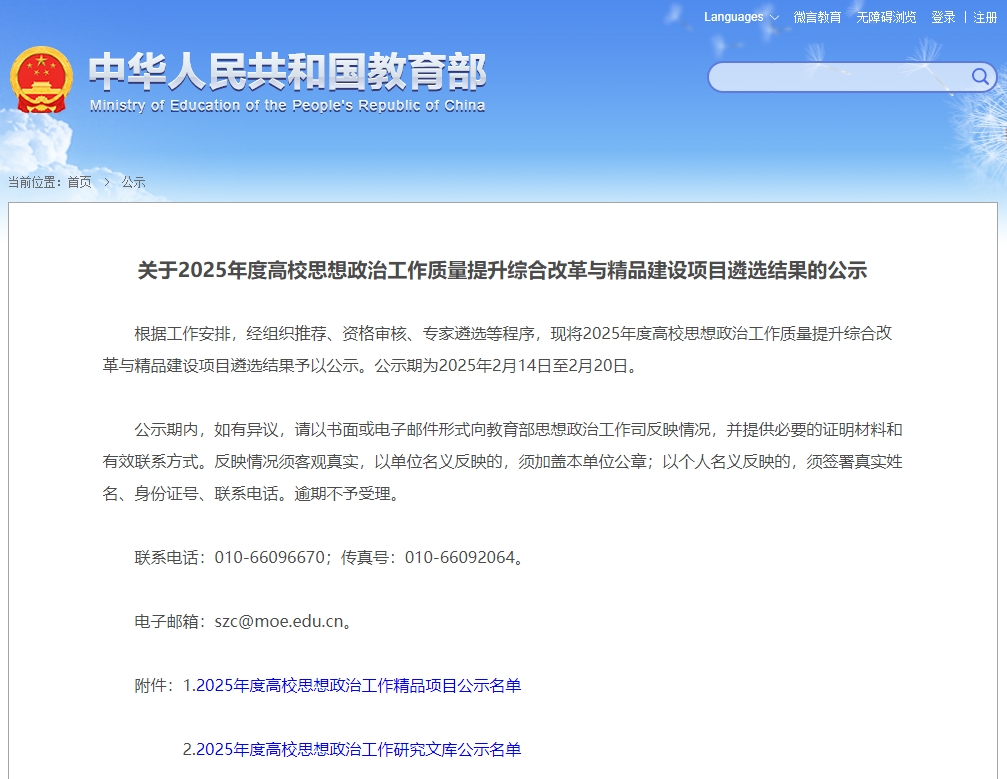Open the 微言教育 top menu item
The width and height of the screenshot is (1007, 779).
pos(817,17)
